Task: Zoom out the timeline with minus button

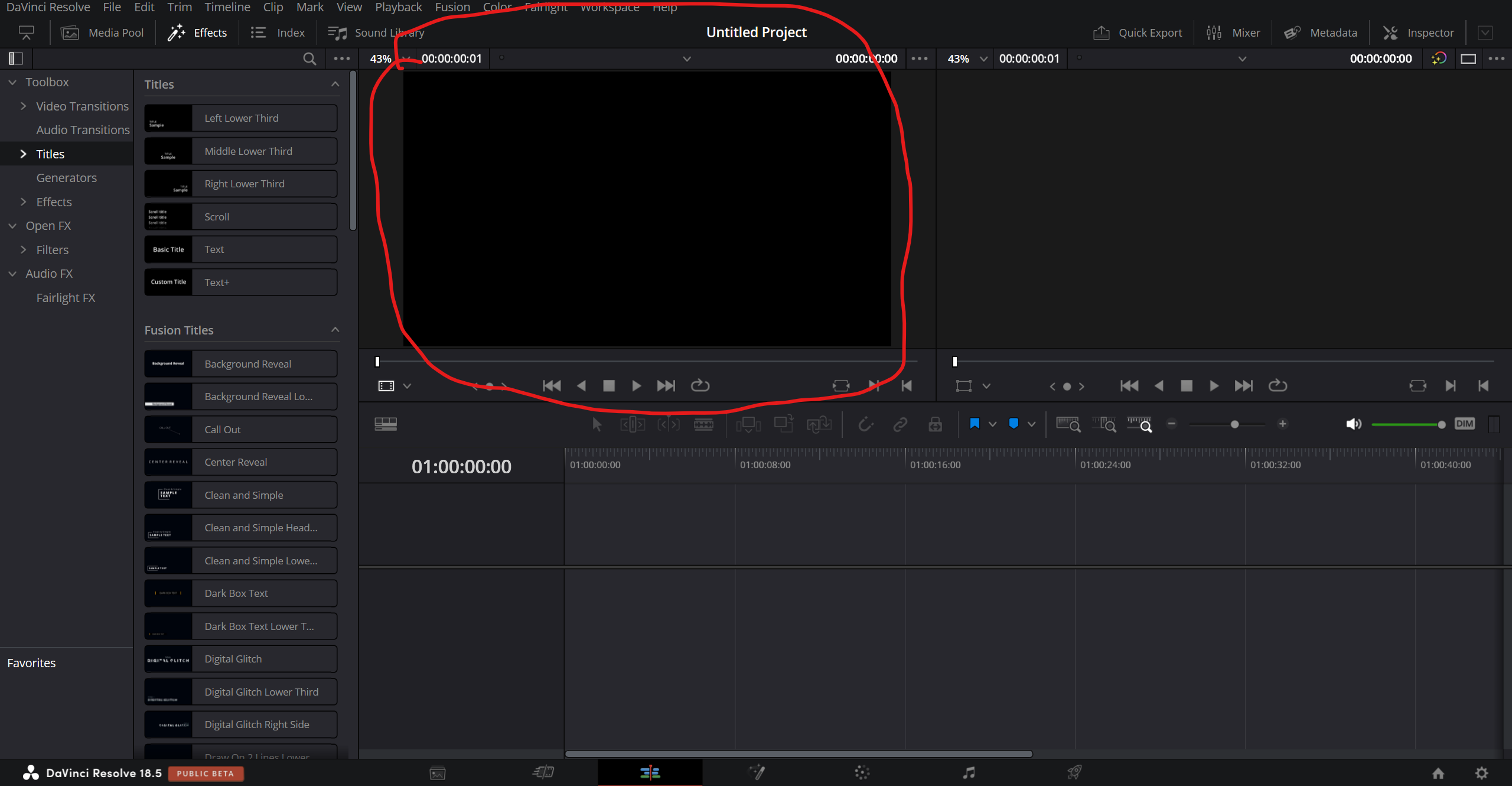Action: (1172, 424)
